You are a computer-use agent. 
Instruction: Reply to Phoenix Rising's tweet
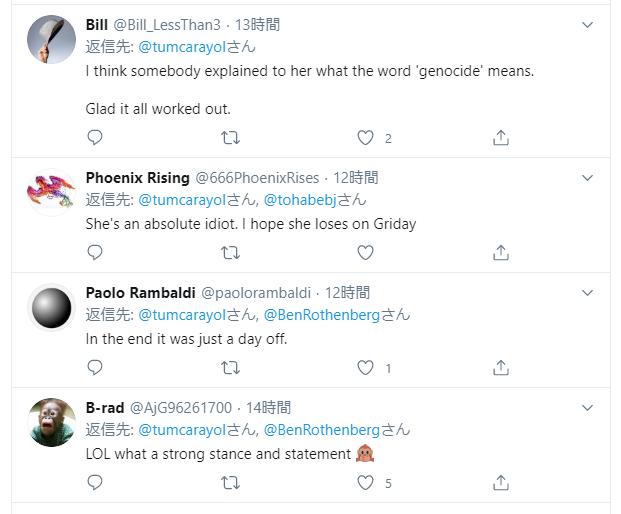(x=95, y=254)
